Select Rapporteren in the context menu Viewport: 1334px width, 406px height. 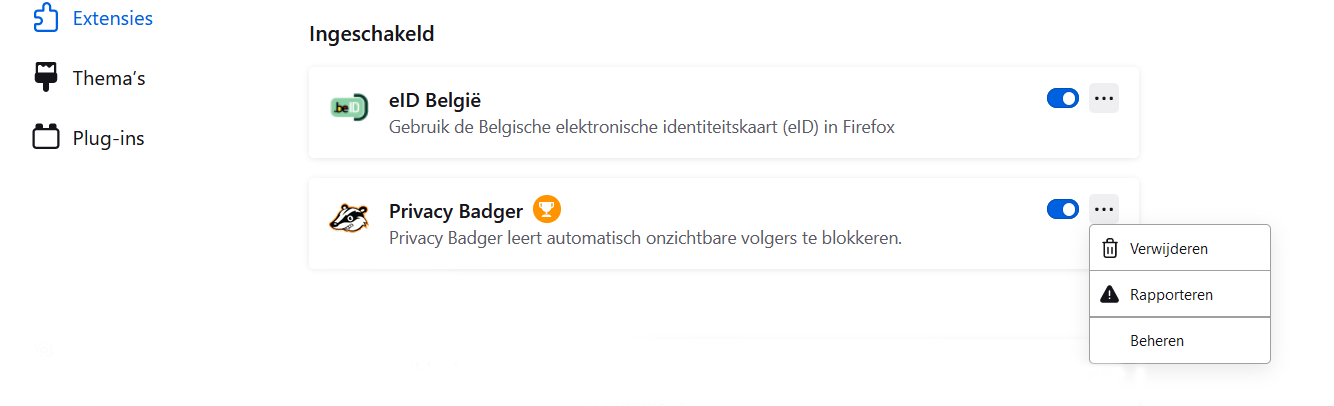tap(1171, 294)
